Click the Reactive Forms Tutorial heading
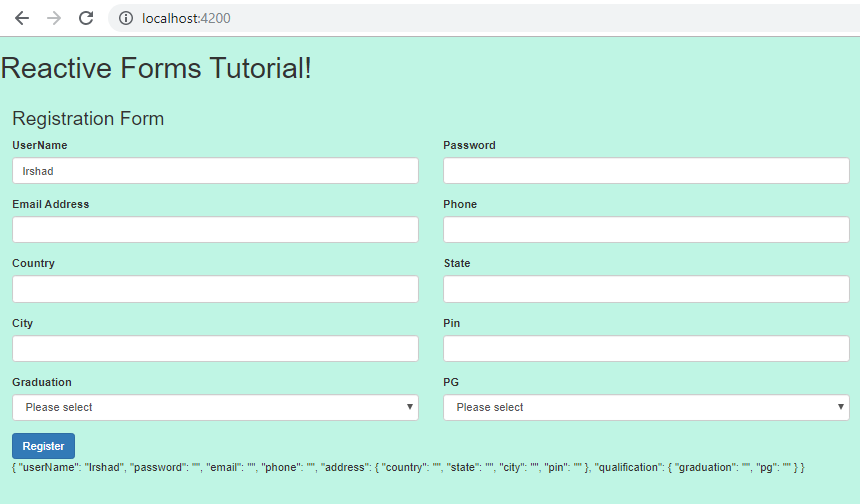 pyautogui.click(x=156, y=68)
